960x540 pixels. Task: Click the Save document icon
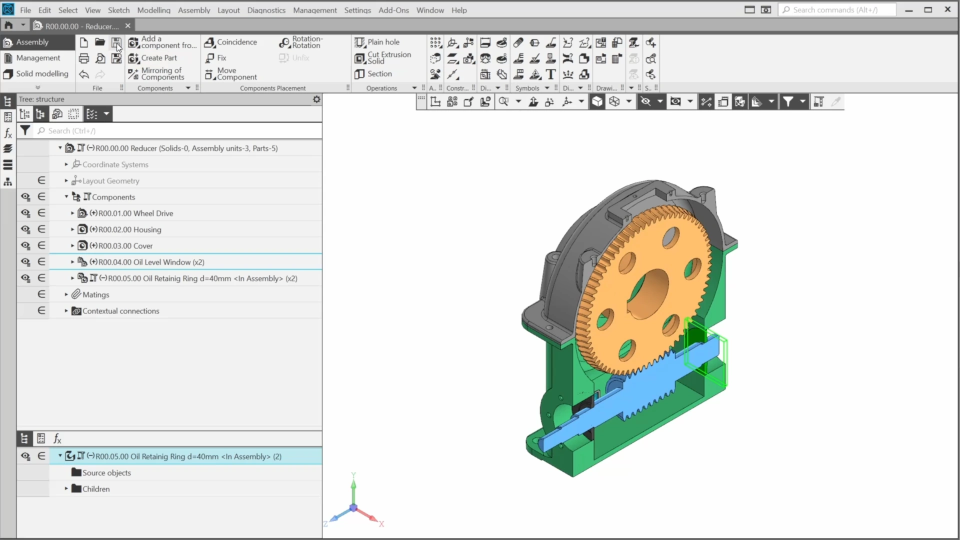click(x=116, y=43)
